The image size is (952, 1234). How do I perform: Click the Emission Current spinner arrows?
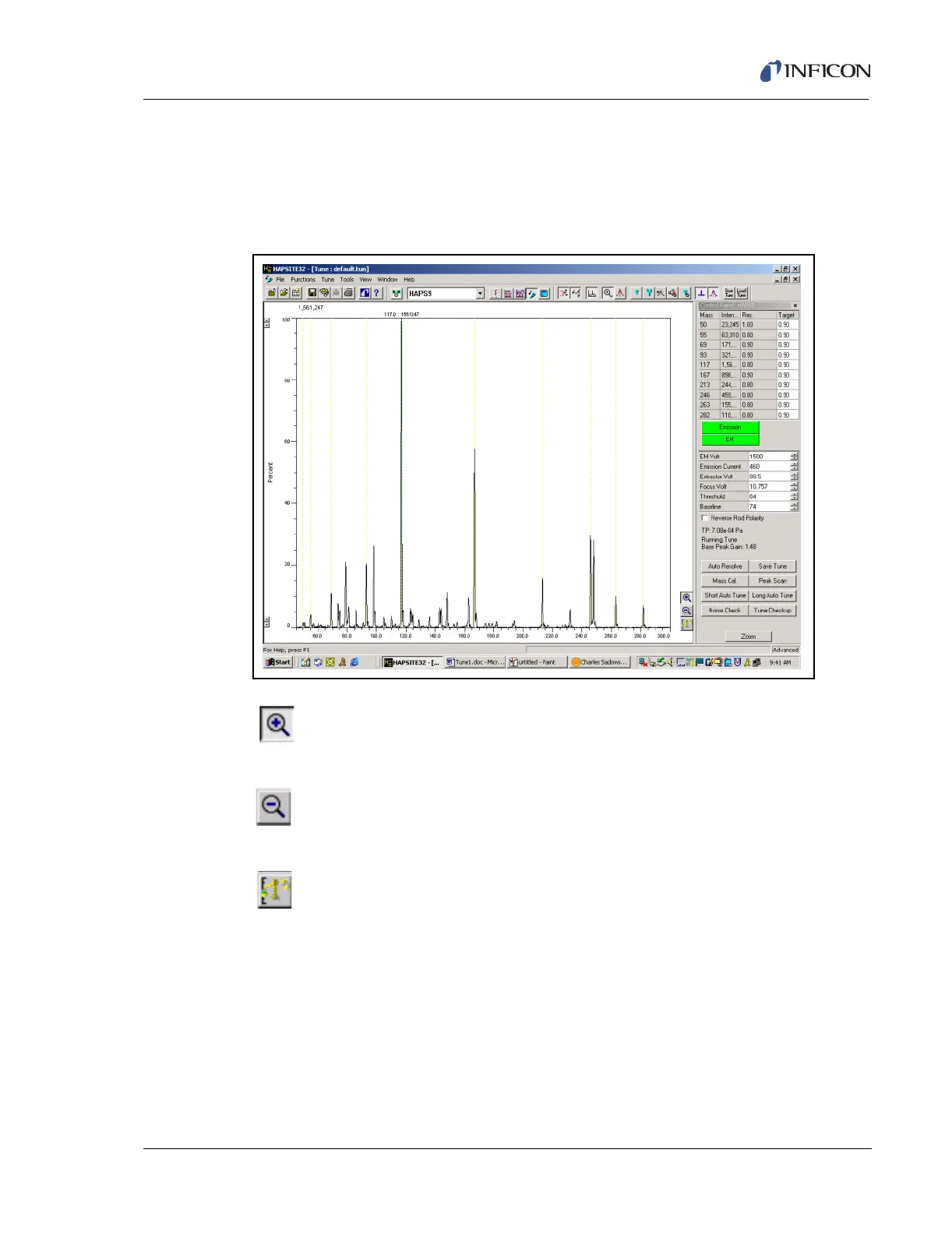tap(794, 467)
